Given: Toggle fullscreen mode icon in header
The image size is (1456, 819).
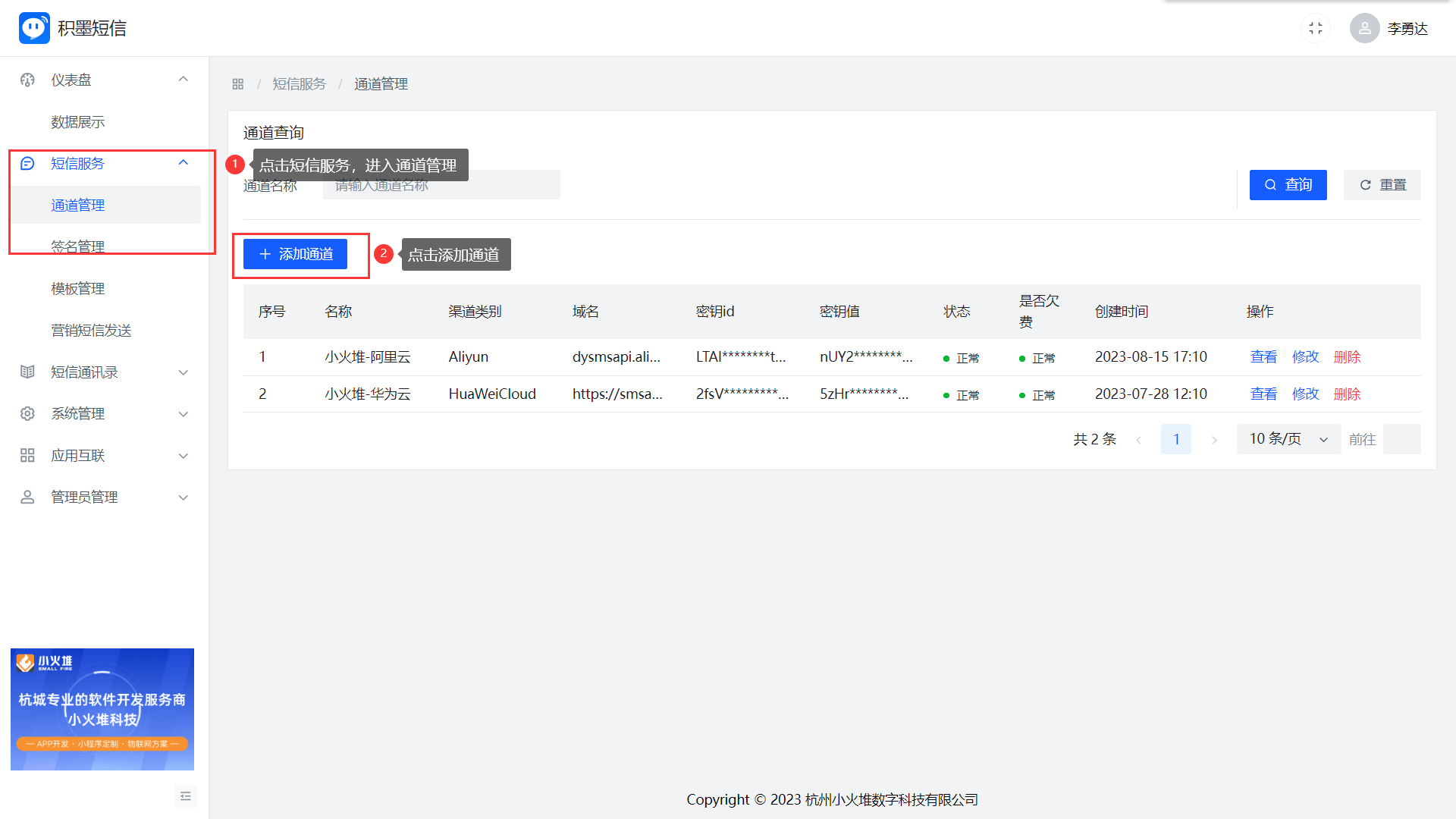Looking at the screenshot, I should click(x=1316, y=28).
